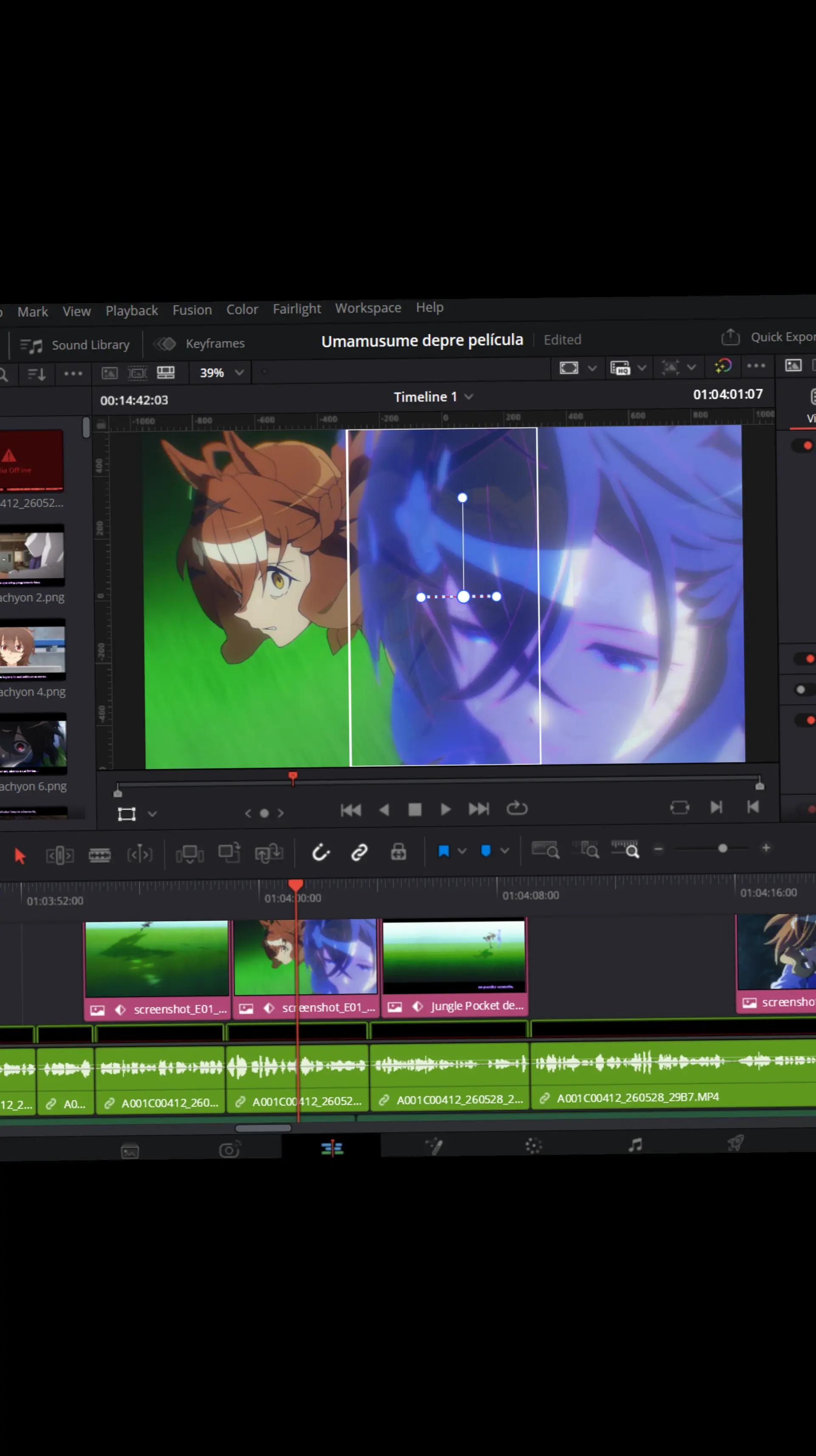This screenshot has height=1456, width=816.
Task: Expand the Transform overlay mode chevron
Action: (x=152, y=814)
